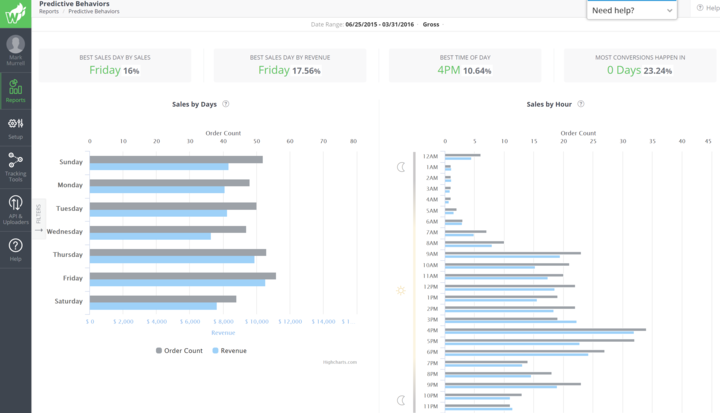Viewport: 720px width, 413px height.
Task: Click the Monday order count bar
Action: point(170,183)
